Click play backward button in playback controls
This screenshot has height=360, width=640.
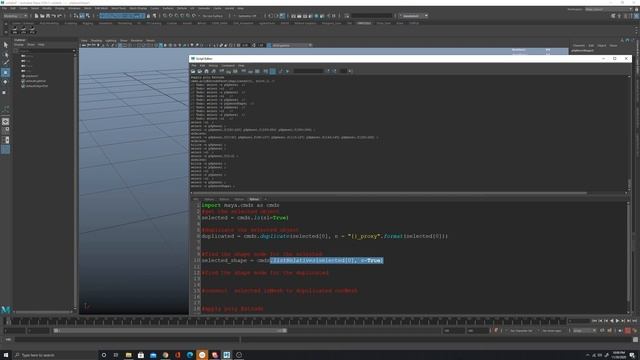coord(611,321)
